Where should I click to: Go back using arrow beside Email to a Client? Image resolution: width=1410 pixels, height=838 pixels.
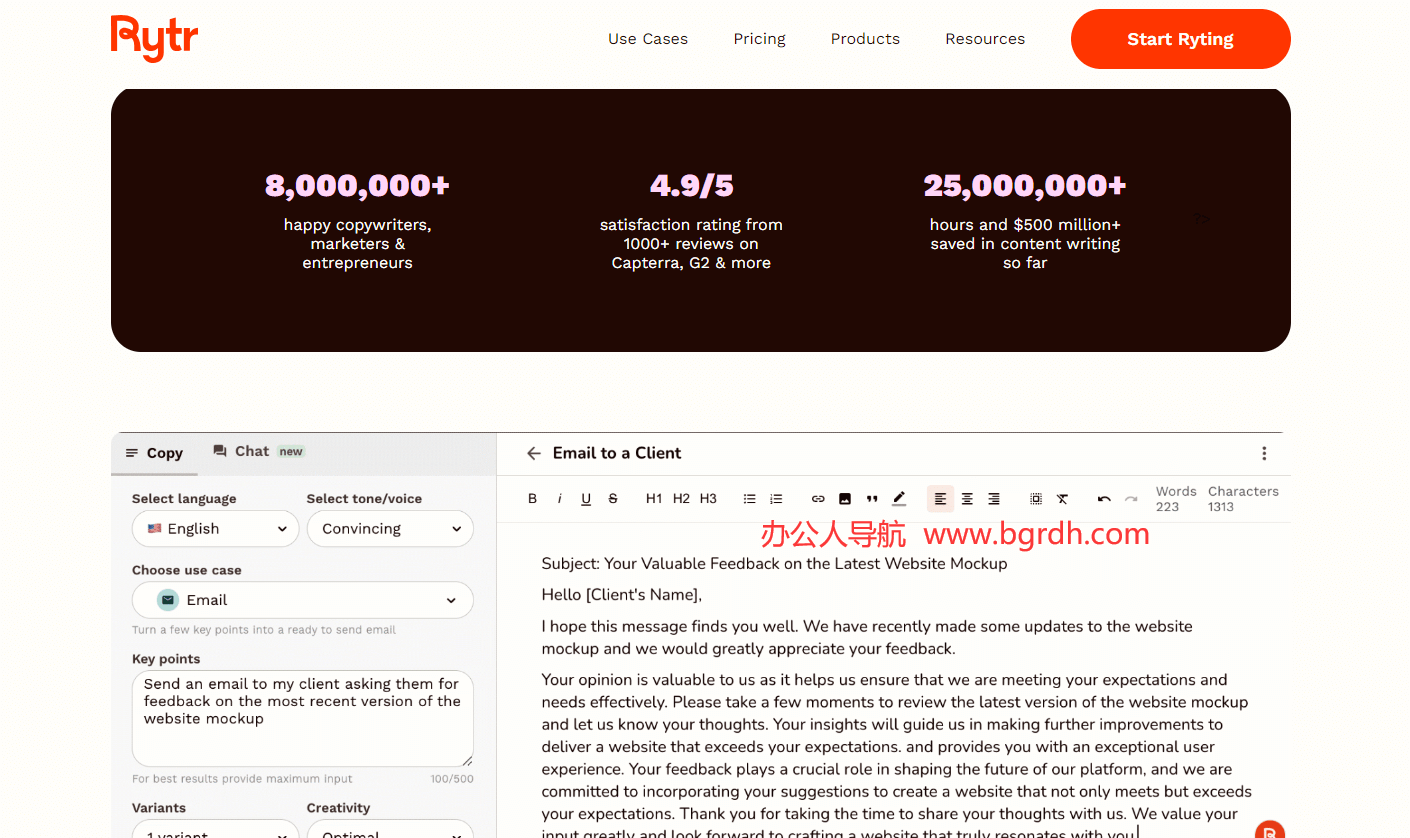coord(534,453)
